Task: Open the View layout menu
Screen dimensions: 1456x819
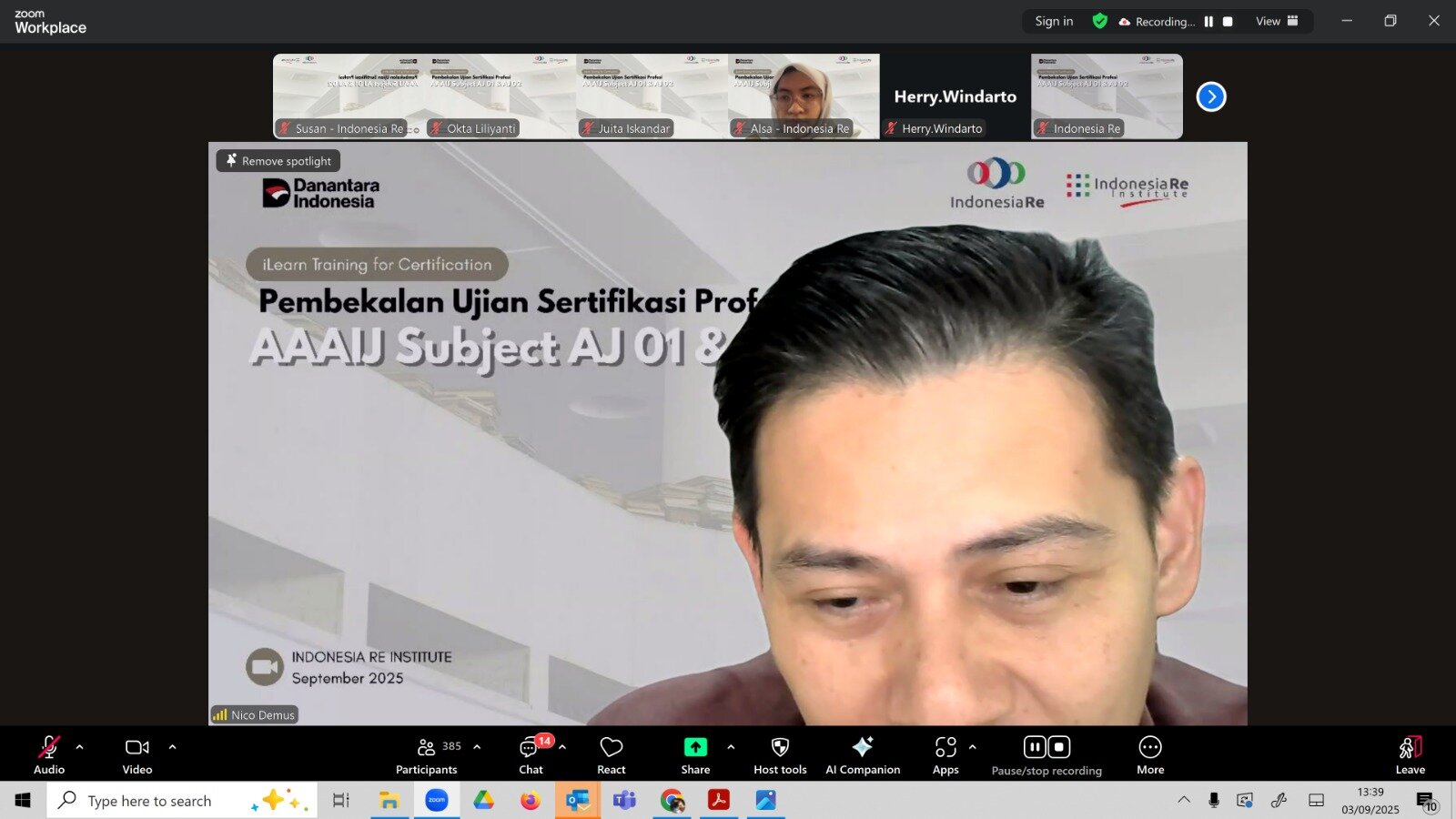Action: [x=1277, y=22]
